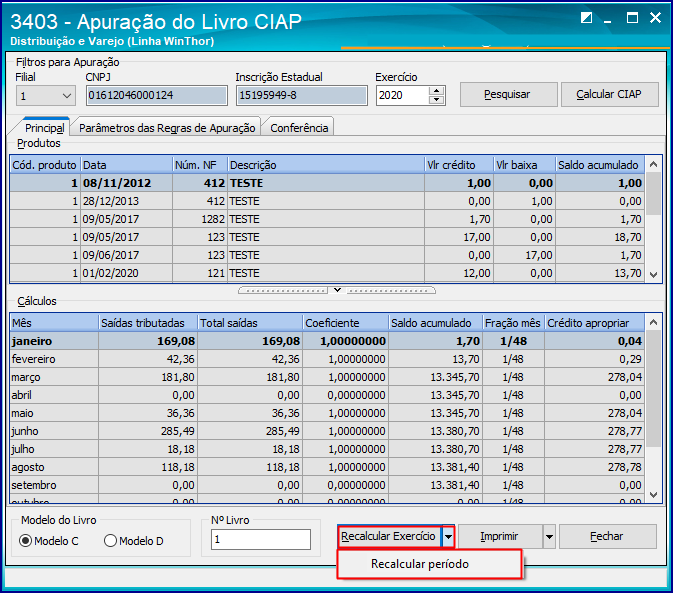Open the Imprimir dropdown arrow
This screenshot has height=593, width=673.
549,536
